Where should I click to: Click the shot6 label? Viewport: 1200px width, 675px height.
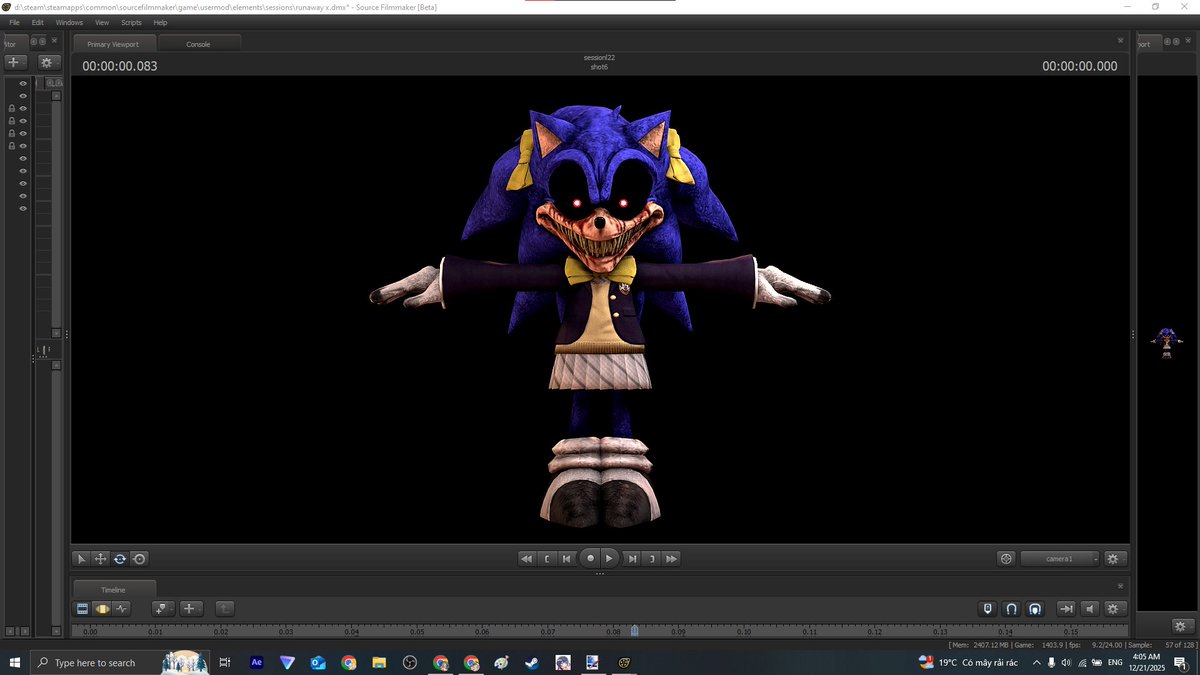[x=599, y=67]
